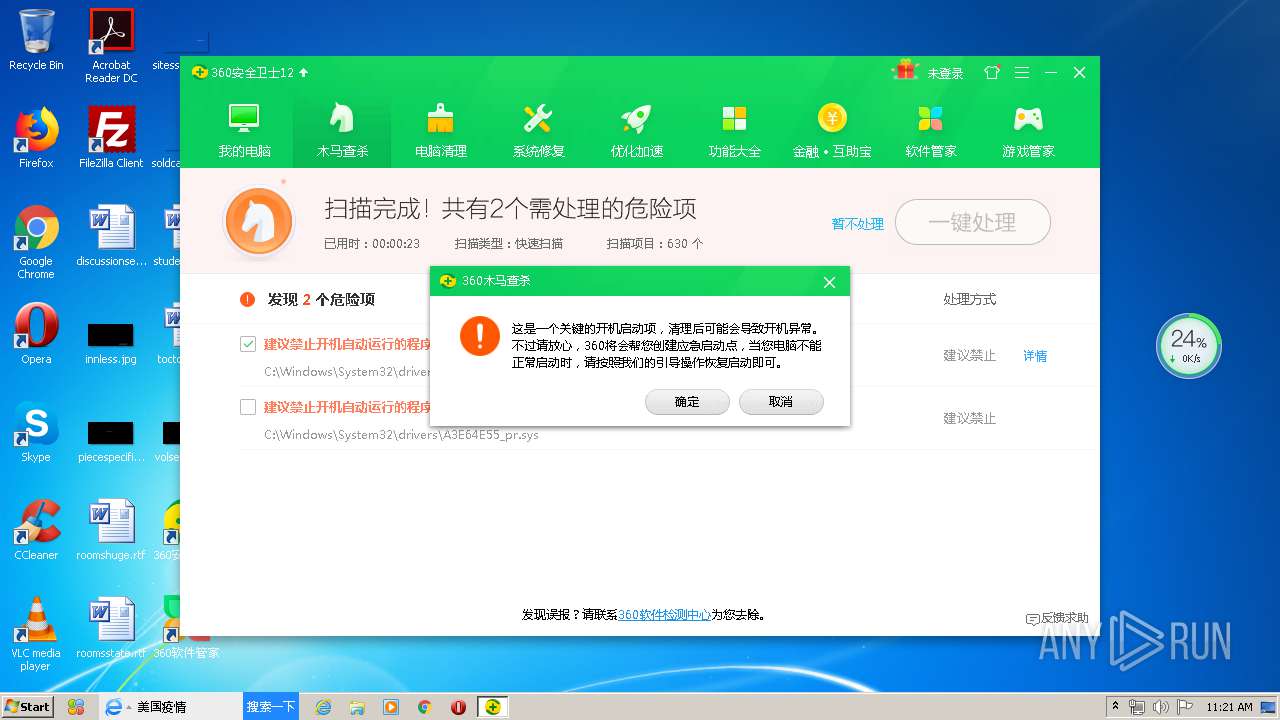
Task: Open innless.jpg file on desktop
Action: (x=111, y=342)
